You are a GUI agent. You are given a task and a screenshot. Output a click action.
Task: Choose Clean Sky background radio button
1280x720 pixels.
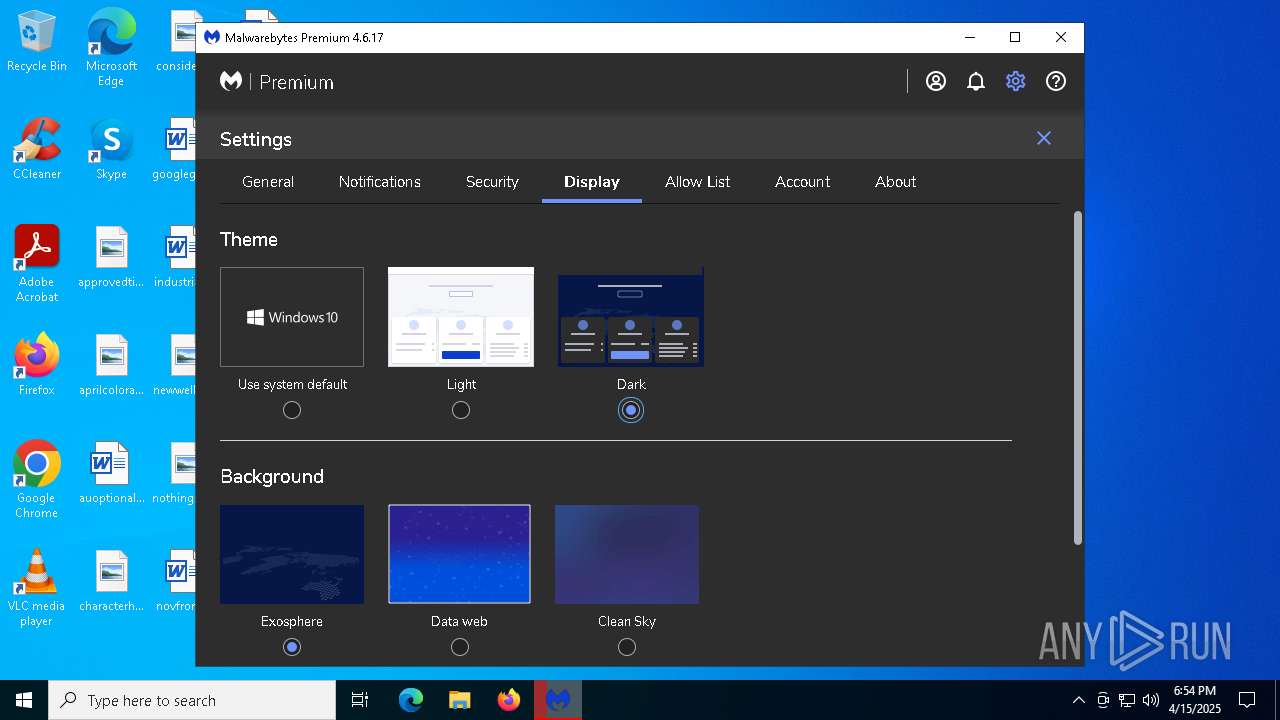(x=627, y=647)
